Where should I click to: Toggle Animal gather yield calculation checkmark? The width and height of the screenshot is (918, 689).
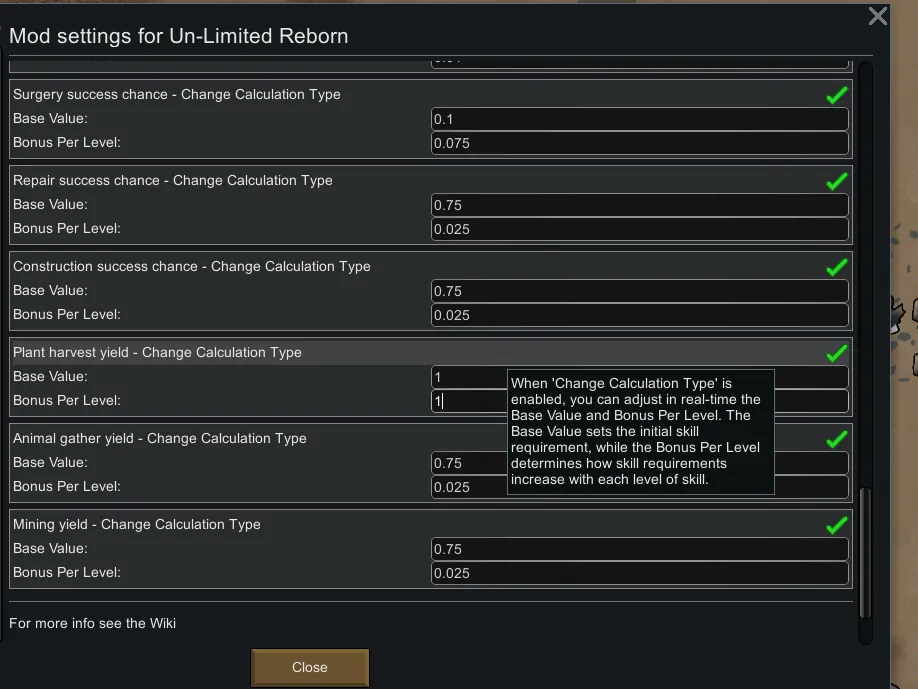pos(837,439)
